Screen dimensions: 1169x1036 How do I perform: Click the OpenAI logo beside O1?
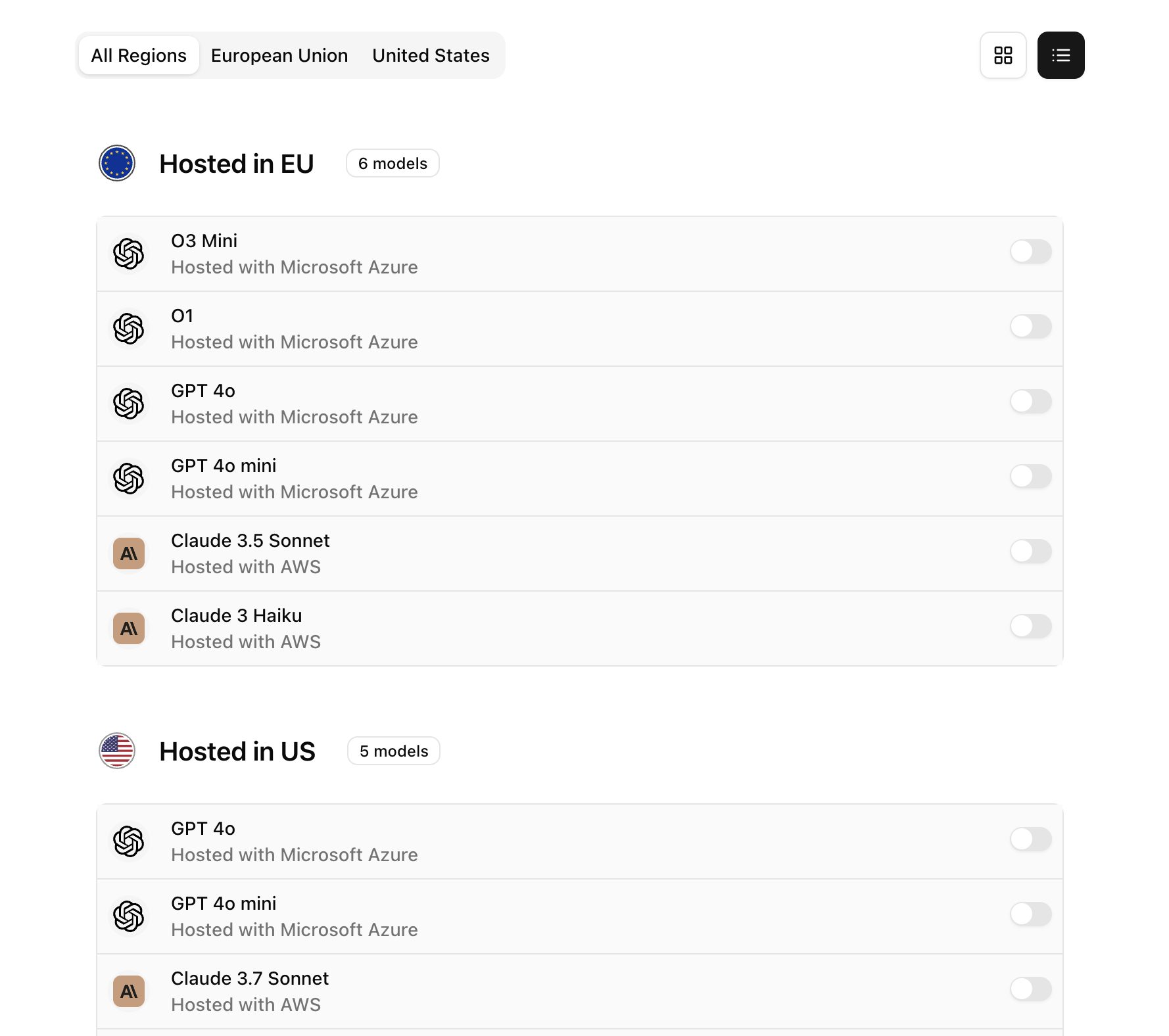(x=129, y=329)
